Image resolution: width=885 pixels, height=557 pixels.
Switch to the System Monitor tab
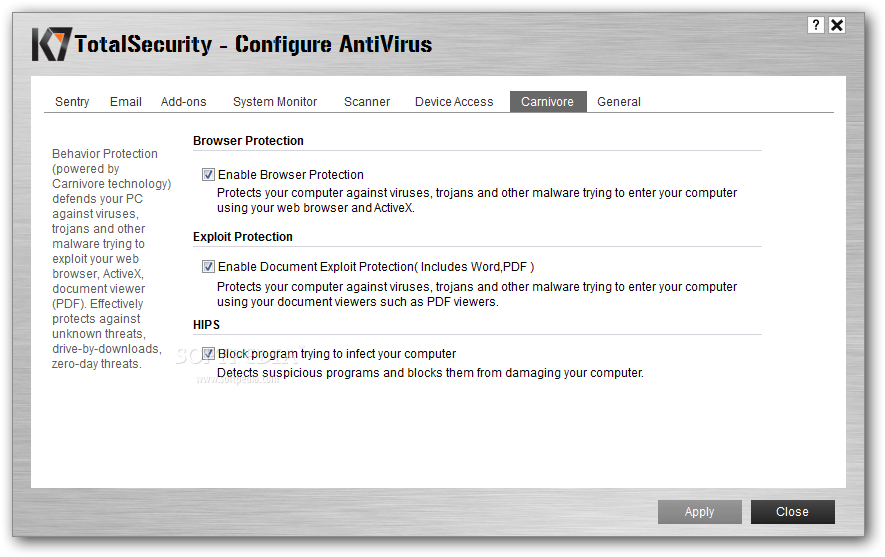pyautogui.click(x=275, y=102)
